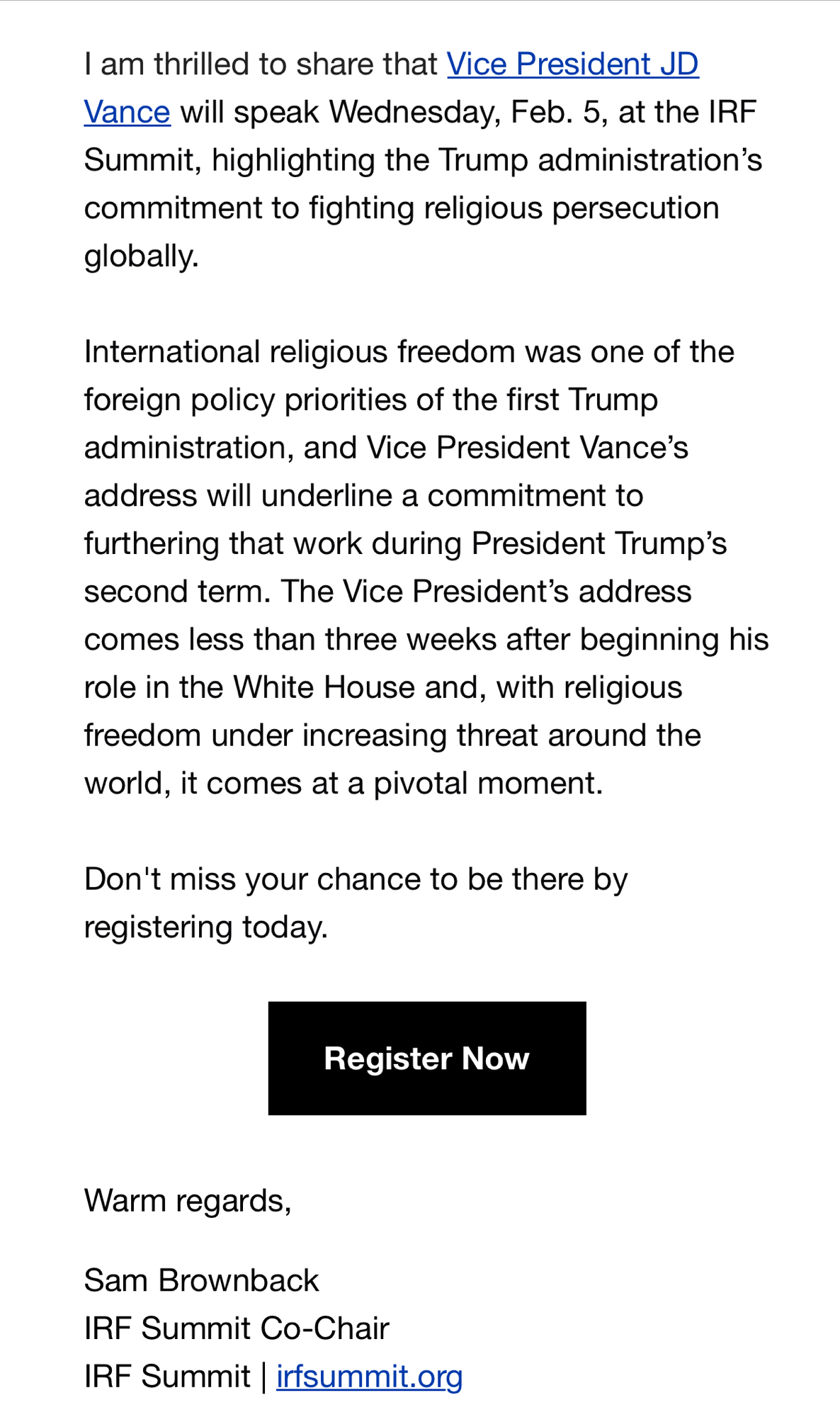Screen dimensions: 840x1417
Task: Open the Vice President JD Vance link
Action: [x=572, y=64]
